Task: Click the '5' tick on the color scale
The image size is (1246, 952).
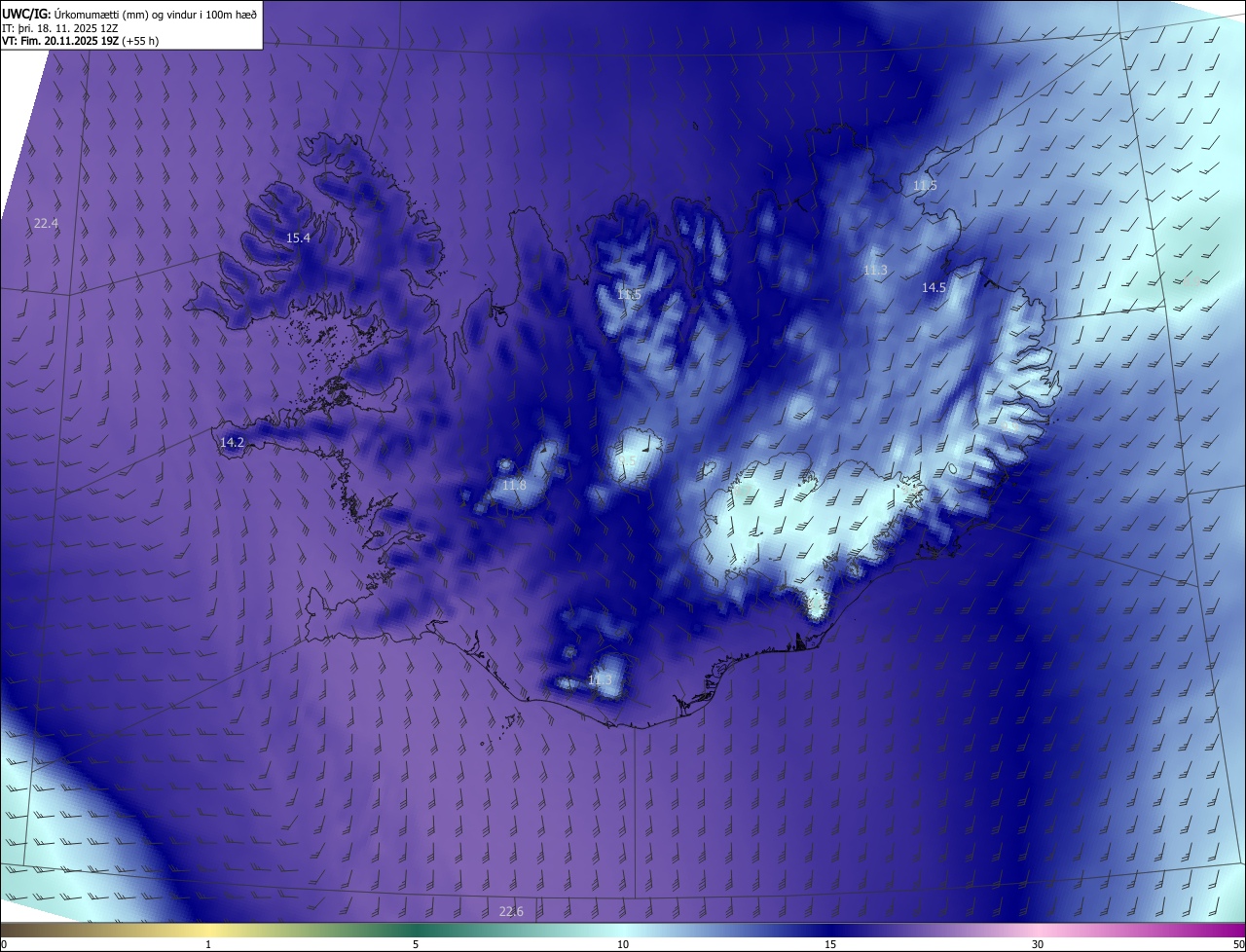Action: pos(416,944)
